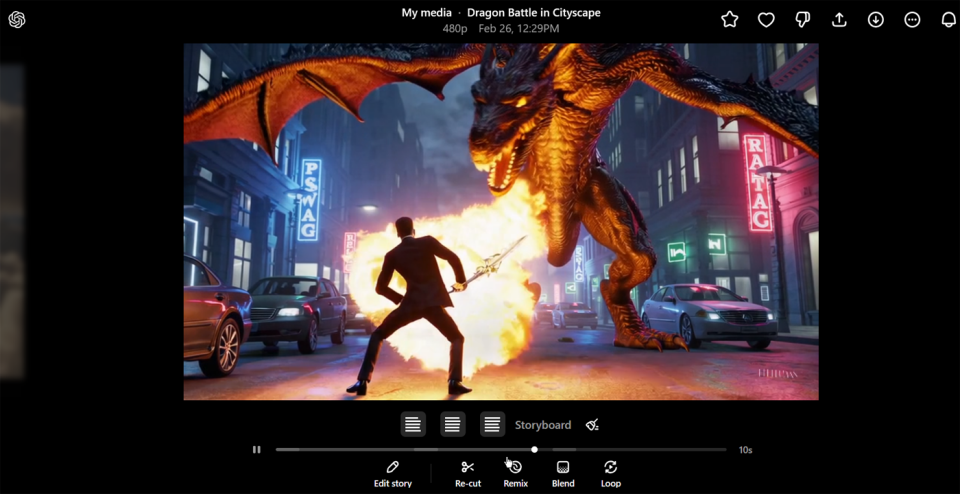Open the Re-cut scissors tool

[468, 474]
